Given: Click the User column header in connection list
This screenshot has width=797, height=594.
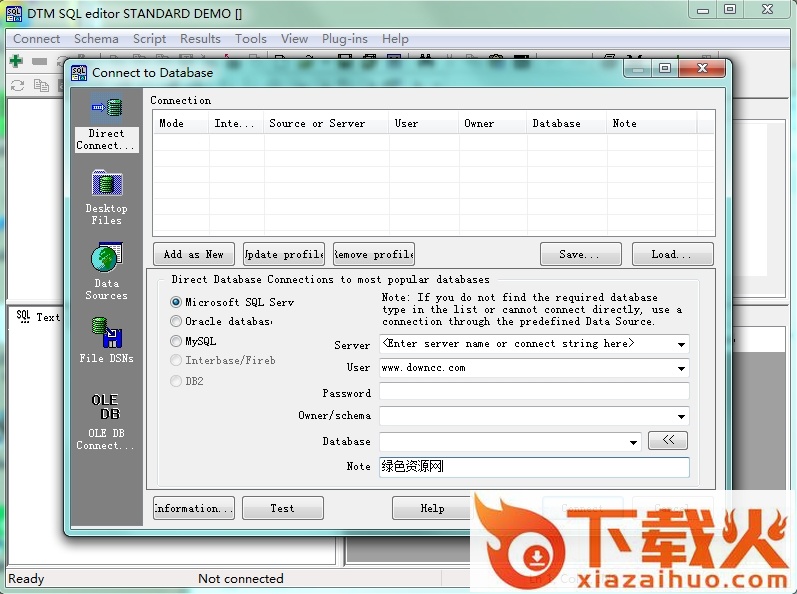Looking at the screenshot, I should (x=424, y=123).
